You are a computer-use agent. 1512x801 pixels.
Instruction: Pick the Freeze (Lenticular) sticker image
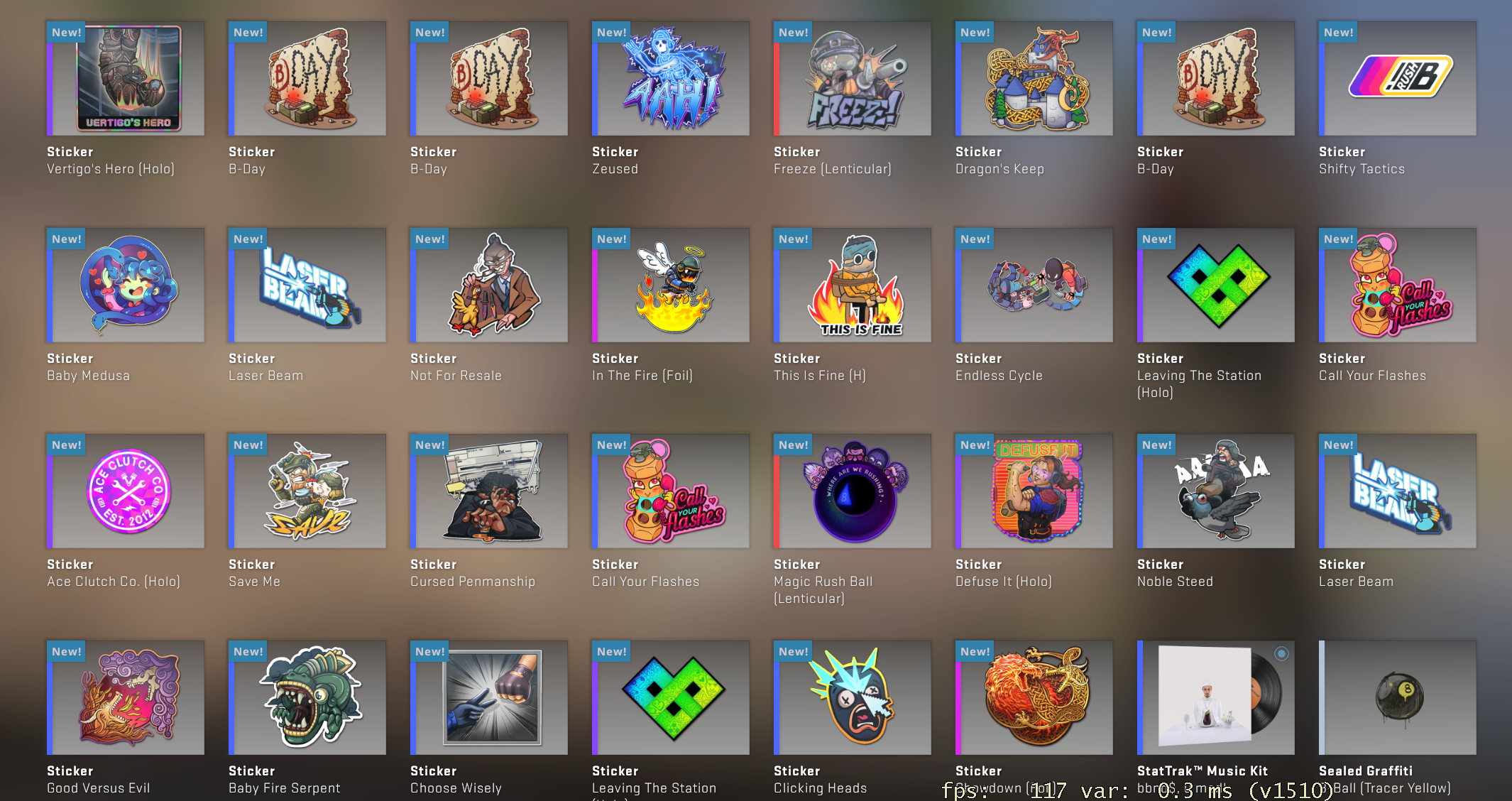(x=853, y=78)
